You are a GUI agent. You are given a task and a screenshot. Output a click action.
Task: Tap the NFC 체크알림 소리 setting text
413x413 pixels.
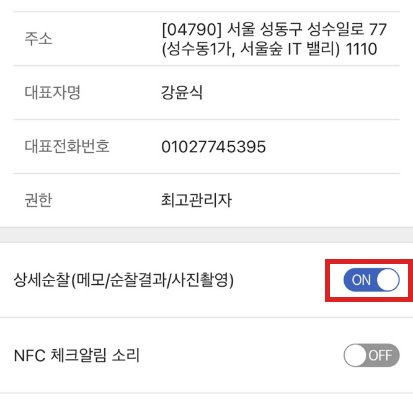tap(77, 355)
